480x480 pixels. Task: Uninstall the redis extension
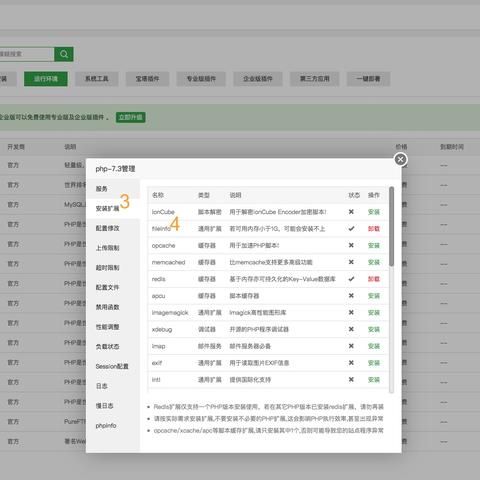pos(374,279)
